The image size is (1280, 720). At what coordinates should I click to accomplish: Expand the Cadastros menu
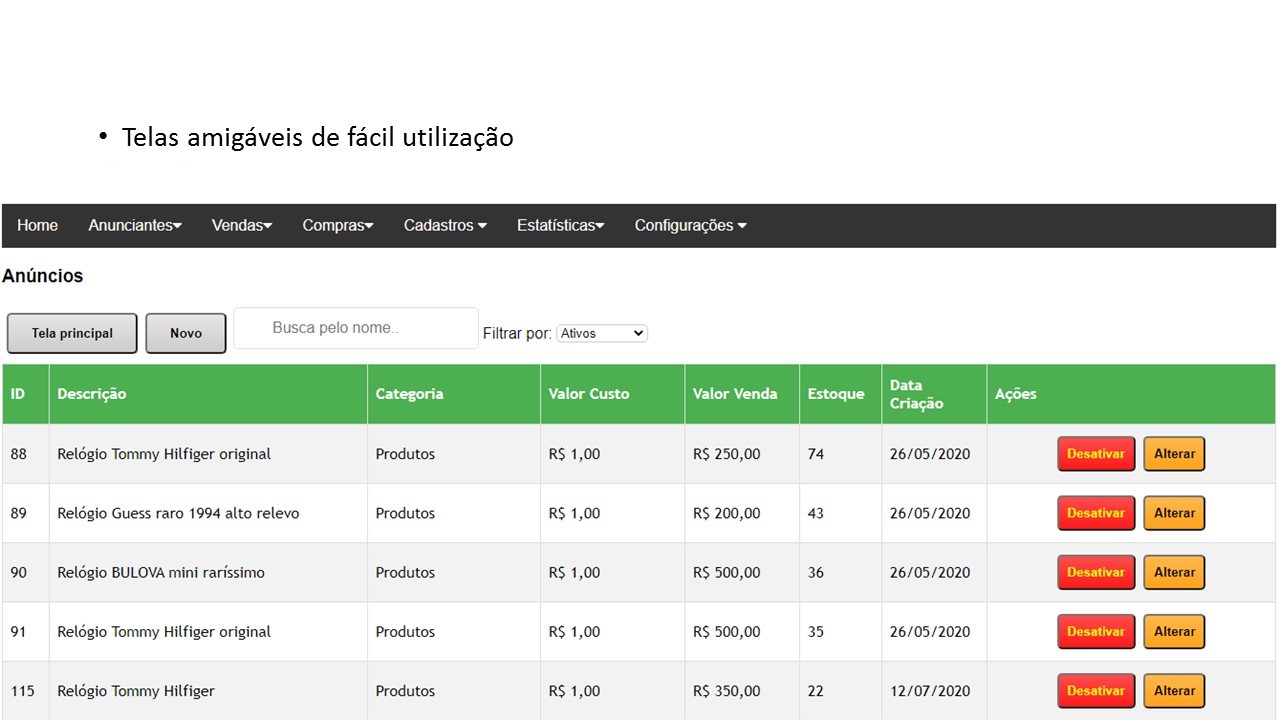coord(444,225)
